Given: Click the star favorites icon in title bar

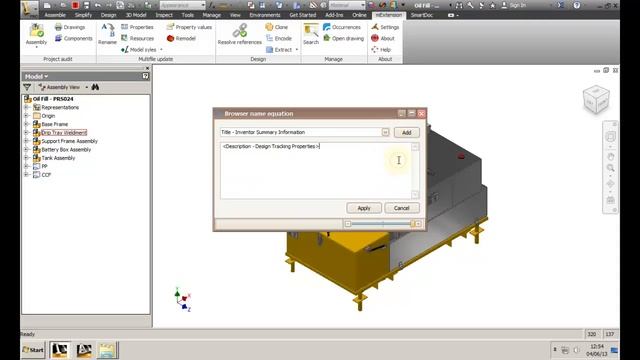Looking at the screenshot, I should pyautogui.click(x=492, y=5).
